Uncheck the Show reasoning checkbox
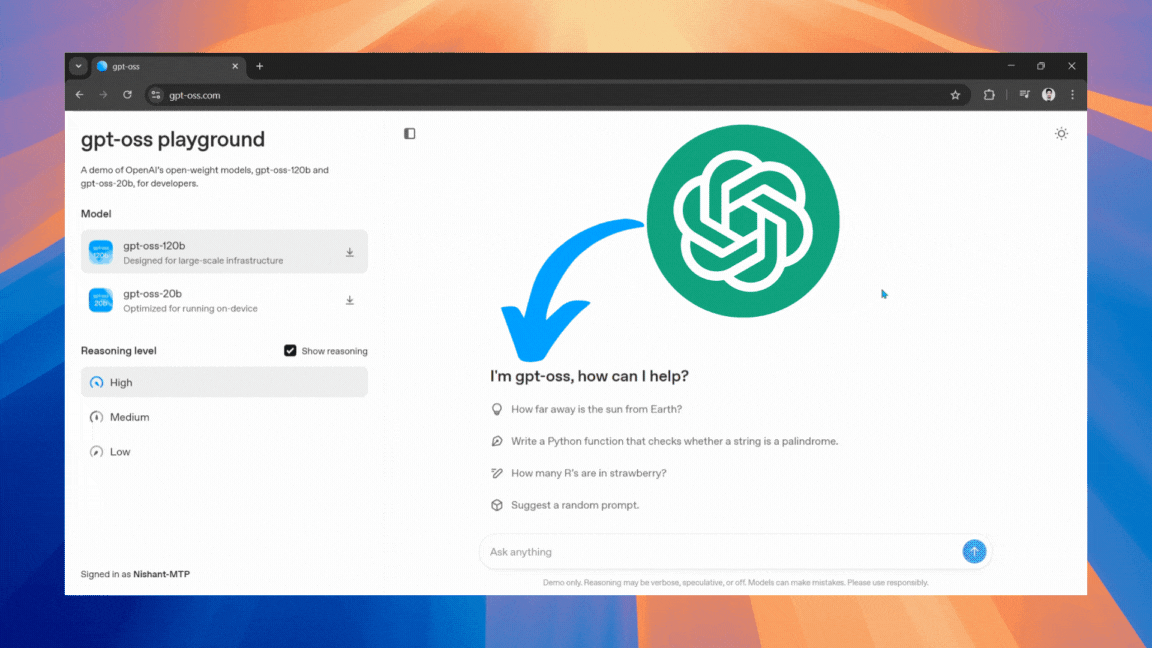 290,350
